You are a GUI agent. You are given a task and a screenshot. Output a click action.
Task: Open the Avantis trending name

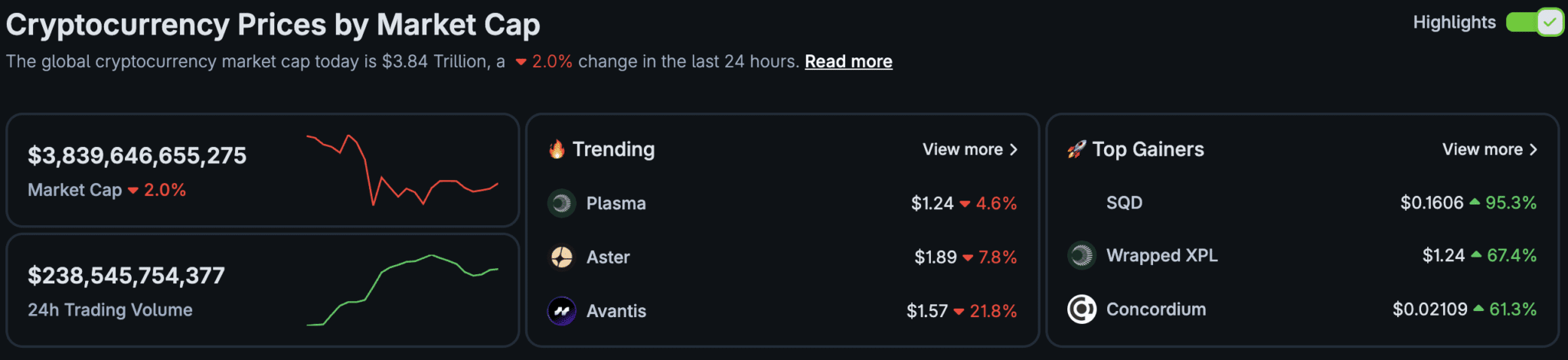coord(616,311)
